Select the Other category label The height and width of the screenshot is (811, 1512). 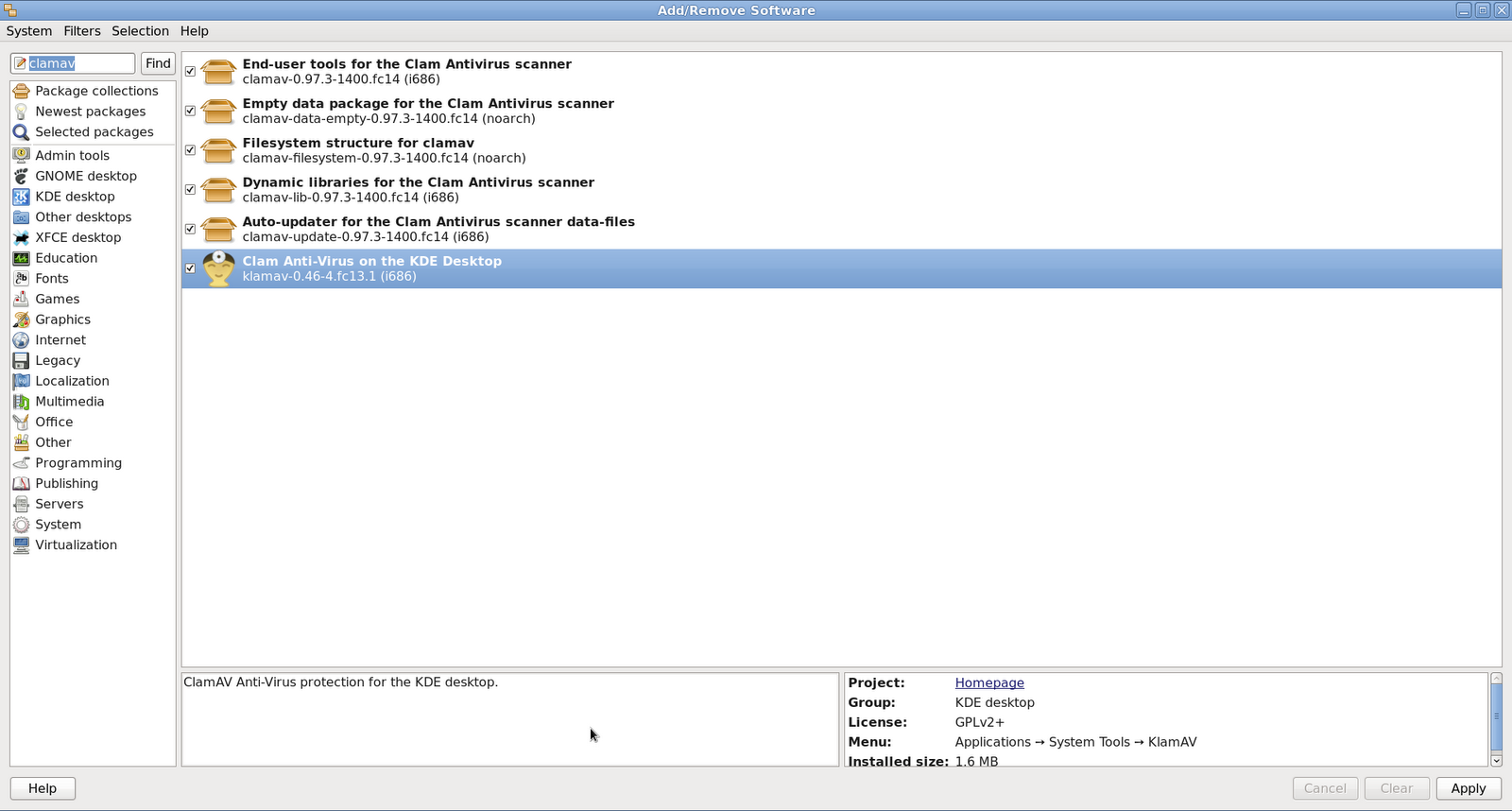(53, 442)
